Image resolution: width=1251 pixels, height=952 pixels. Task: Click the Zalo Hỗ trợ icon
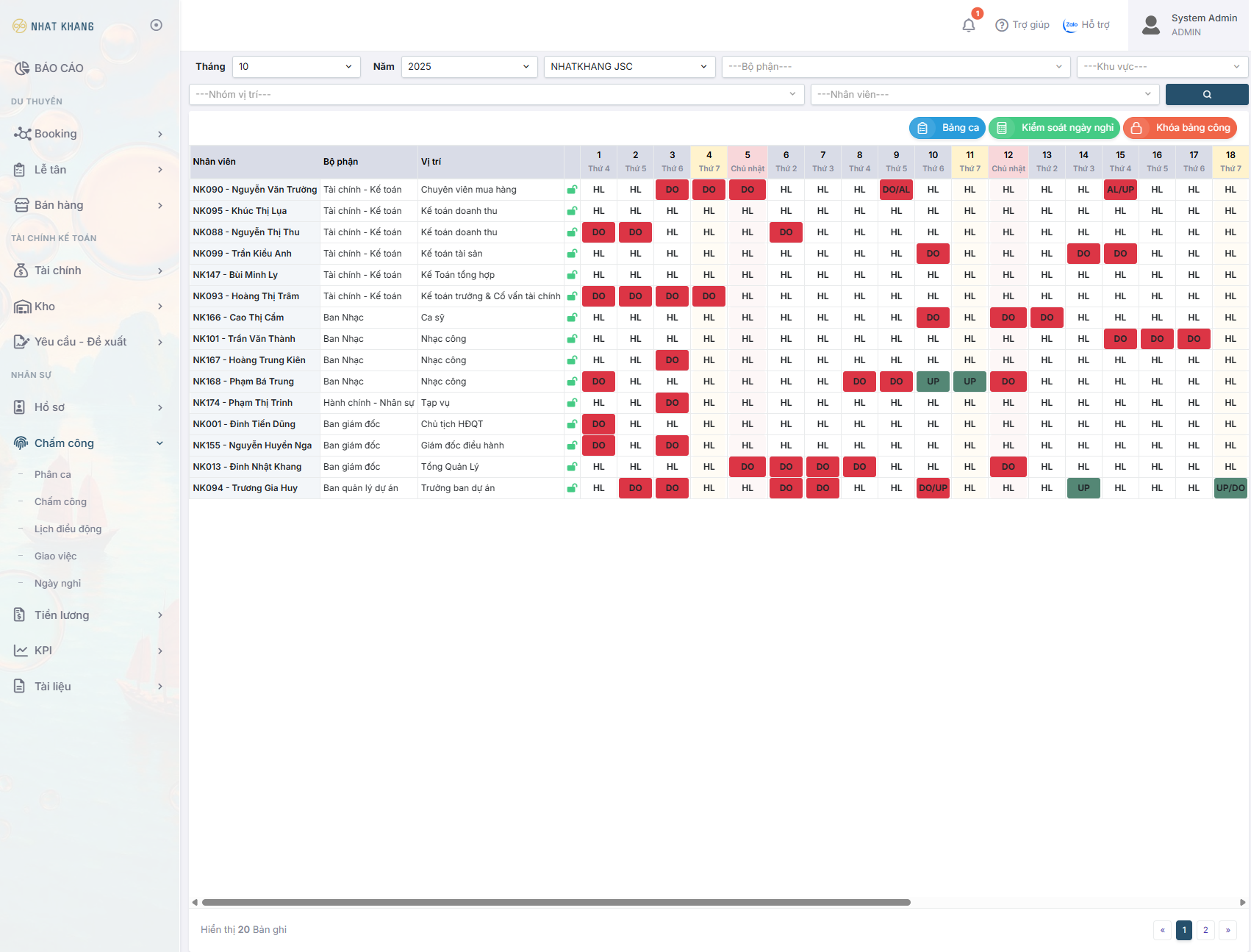coord(1070,25)
